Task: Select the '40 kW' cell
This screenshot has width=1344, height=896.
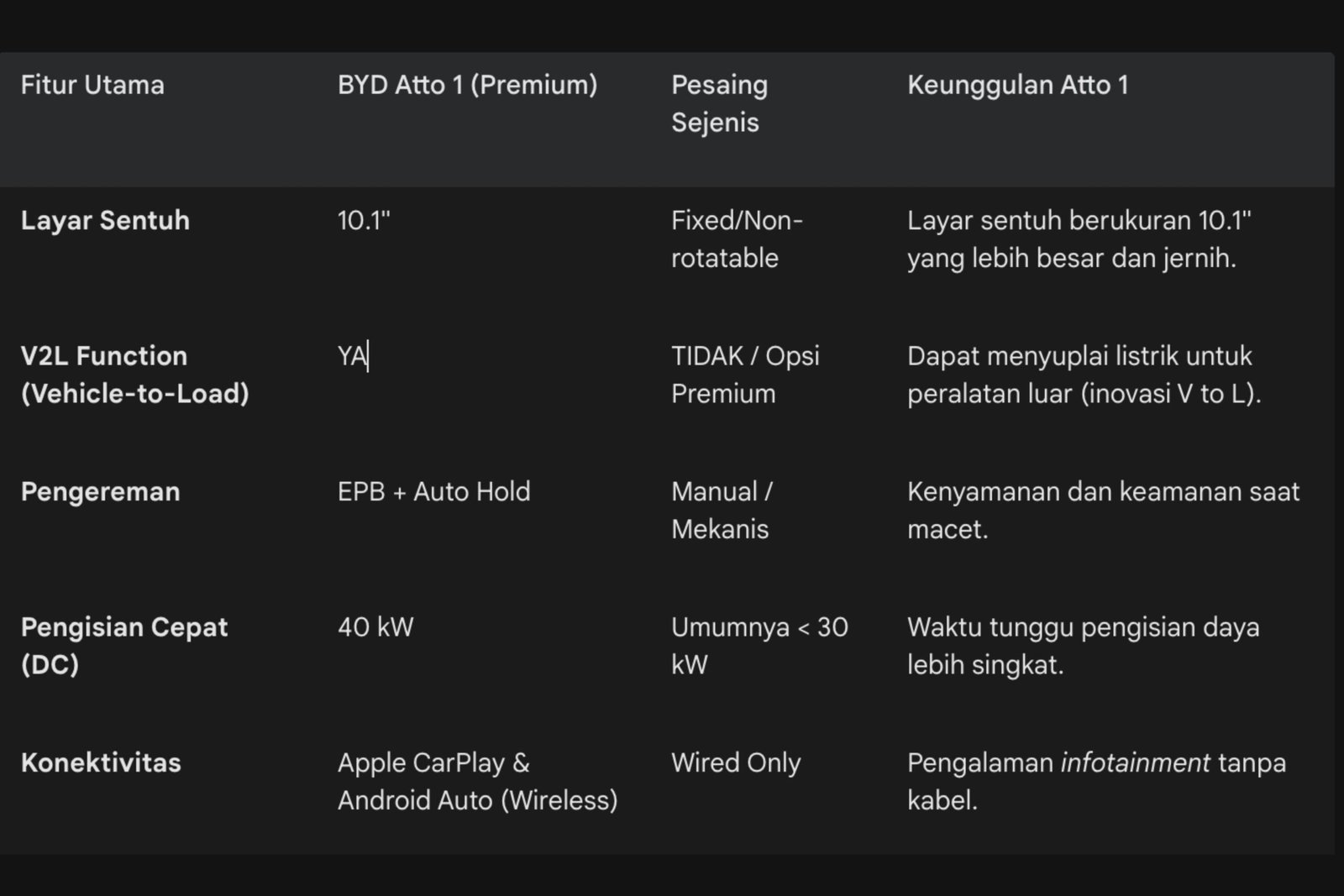Action: pos(375,627)
